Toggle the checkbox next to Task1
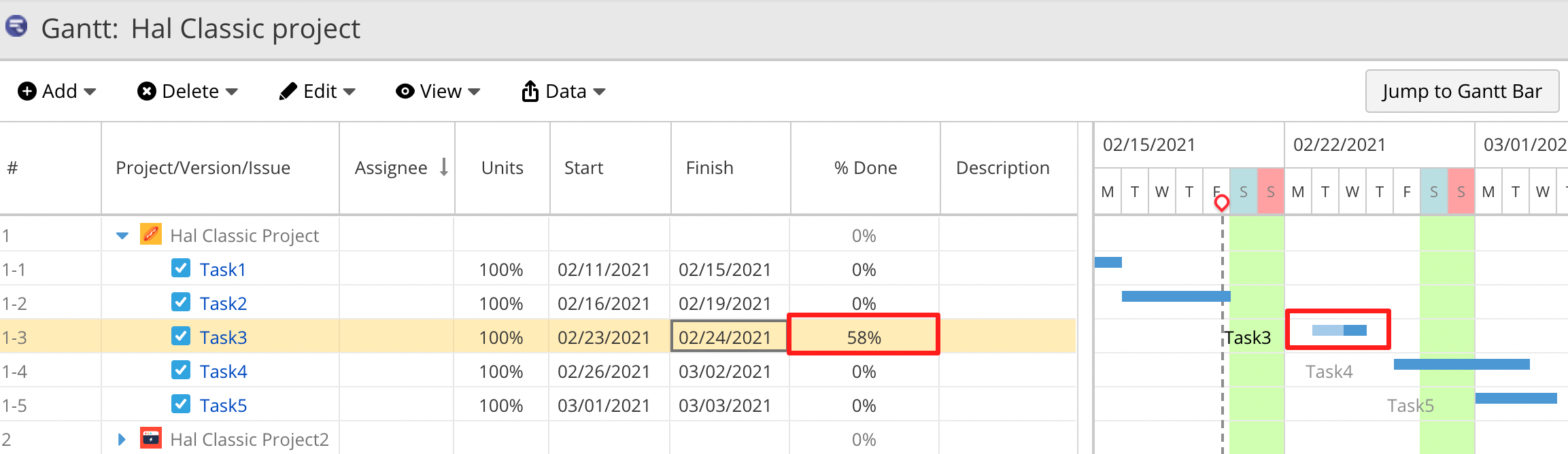Screen dimensions: 1568x454 coord(181,268)
